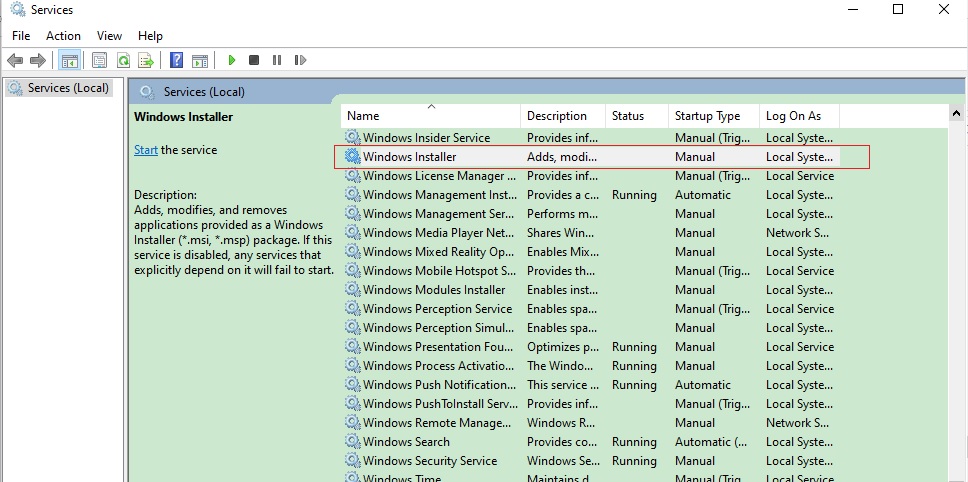Open Properties via toolbar icon
Viewport: 968px width, 482px height.
pyautogui.click(x=99, y=60)
